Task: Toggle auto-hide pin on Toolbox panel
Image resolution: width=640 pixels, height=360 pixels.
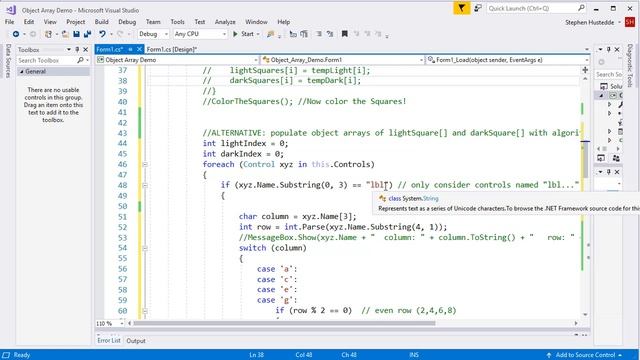Action: (x=77, y=49)
